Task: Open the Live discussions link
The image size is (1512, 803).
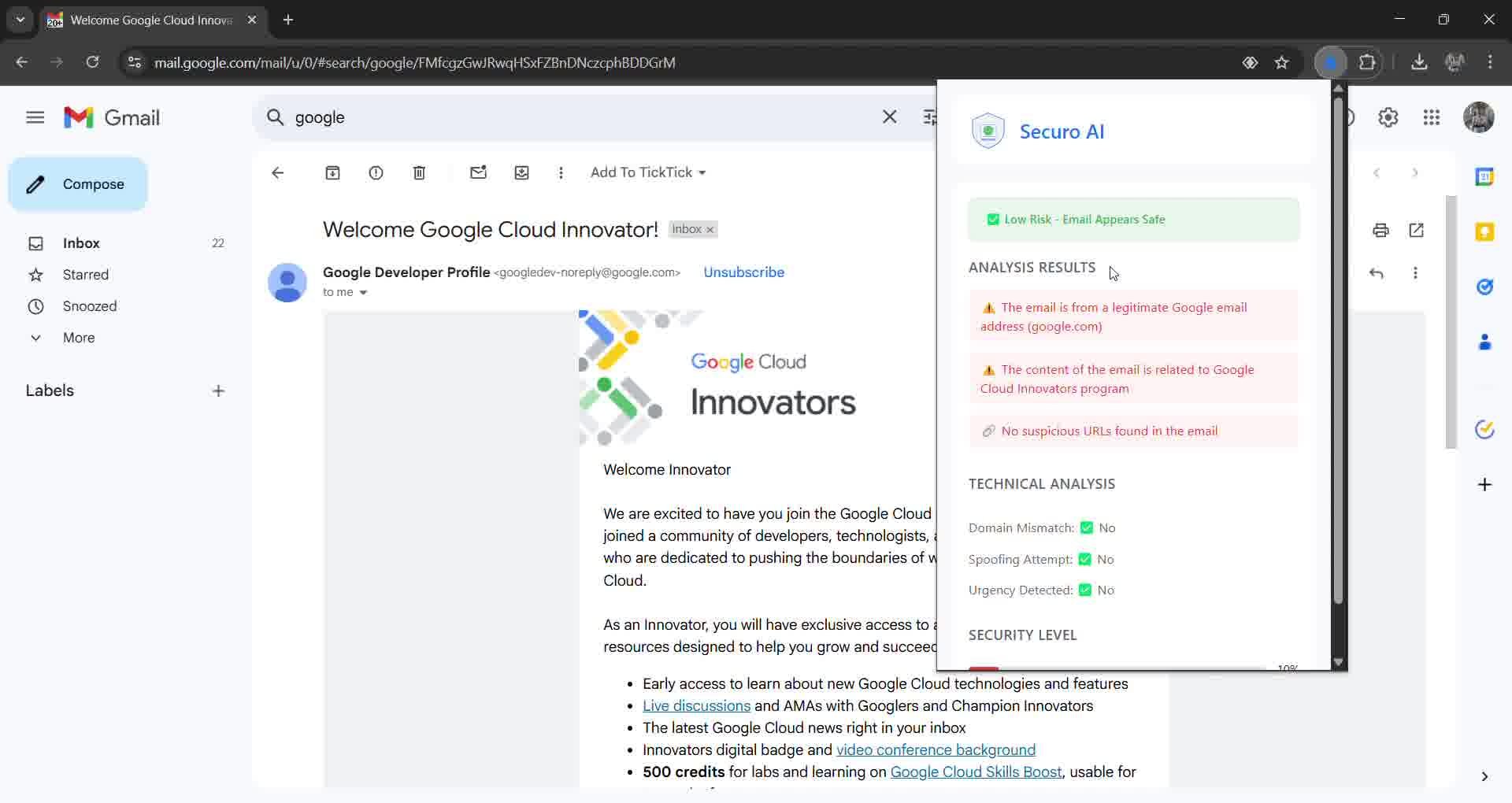Action: 696,706
